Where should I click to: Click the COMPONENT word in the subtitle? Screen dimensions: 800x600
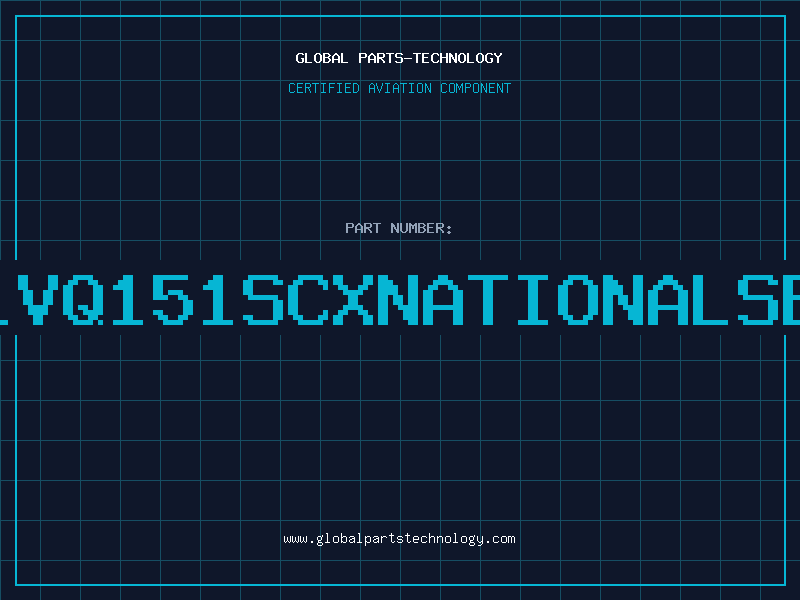click(x=476, y=88)
